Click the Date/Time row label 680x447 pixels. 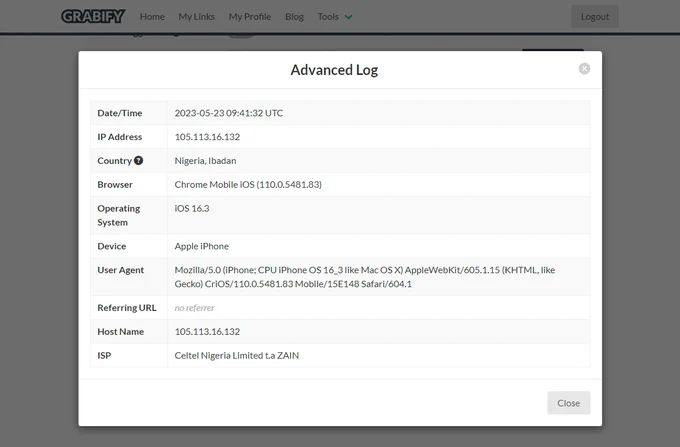click(120, 113)
